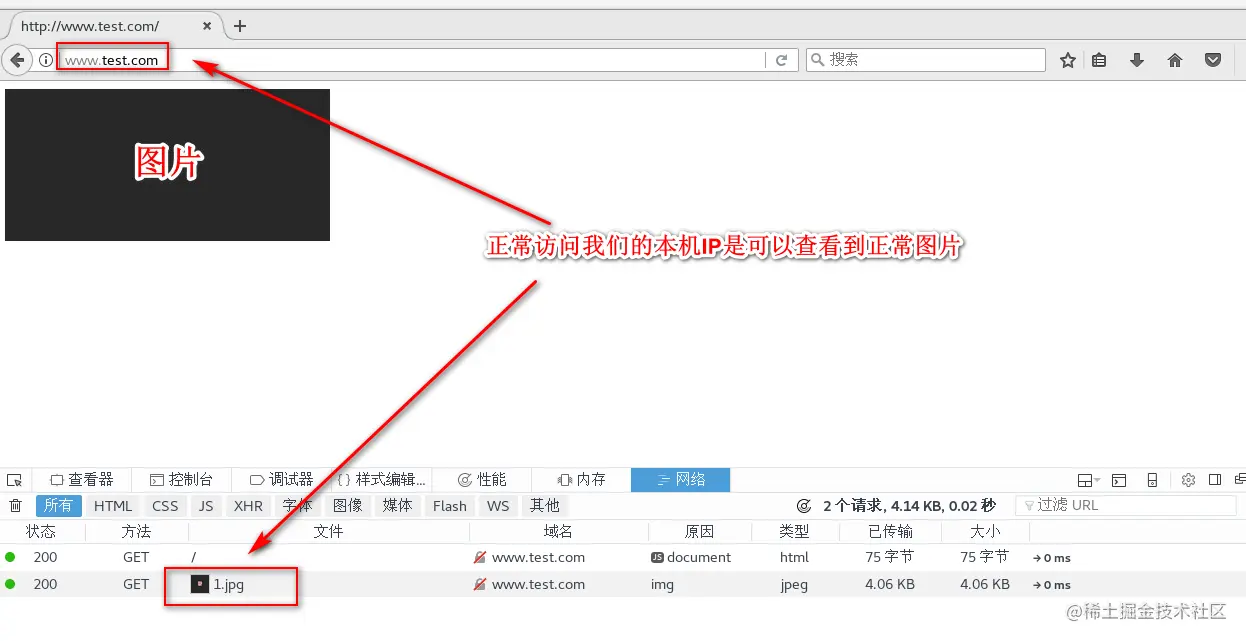Toggle Flash request filter
This screenshot has width=1246, height=641.
(450, 506)
